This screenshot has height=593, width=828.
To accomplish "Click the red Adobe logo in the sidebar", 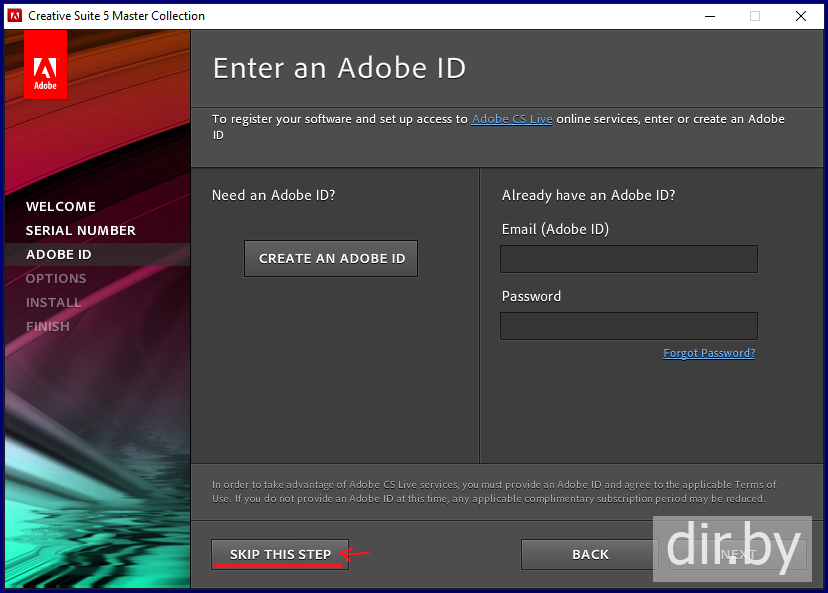I will click(x=45, y=65).
